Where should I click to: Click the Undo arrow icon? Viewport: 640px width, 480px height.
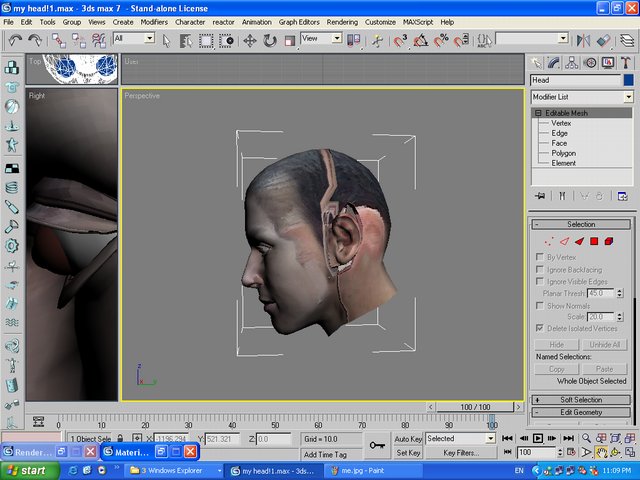click(14, 40)
